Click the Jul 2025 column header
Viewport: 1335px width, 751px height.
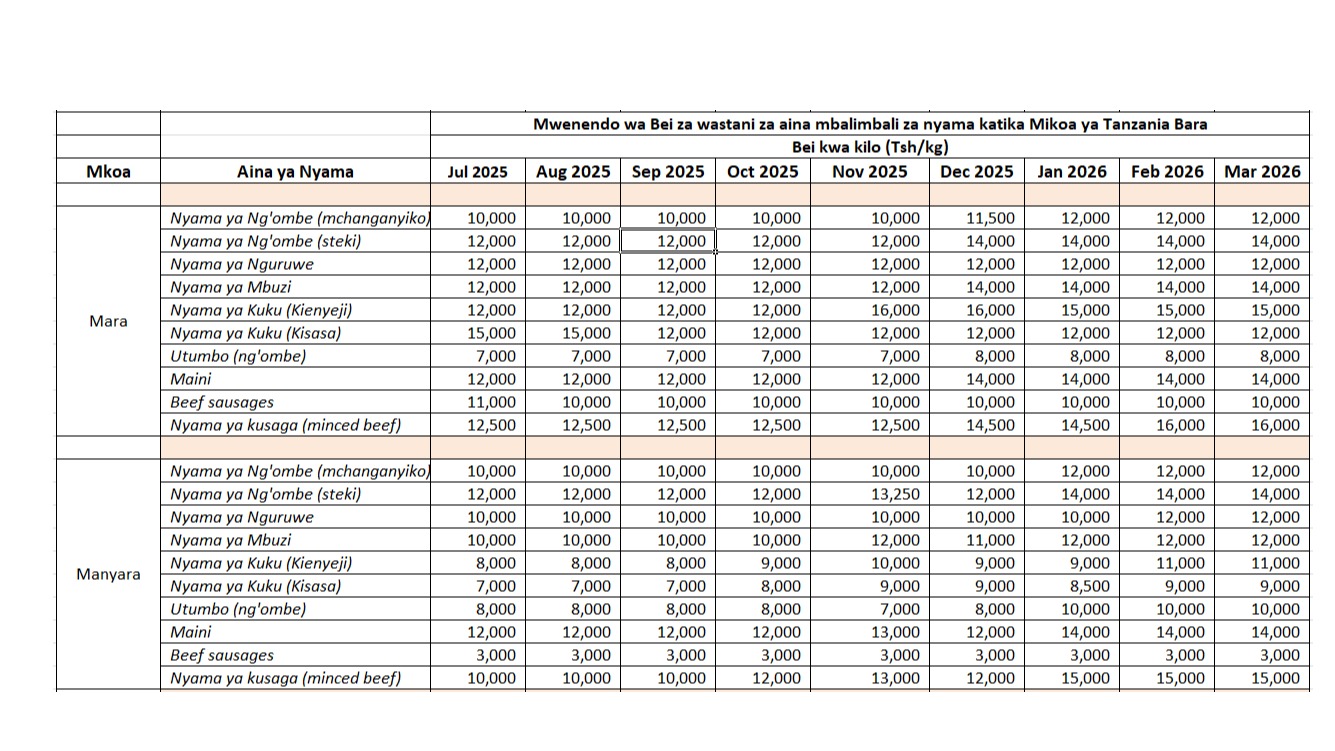point(476,171)
